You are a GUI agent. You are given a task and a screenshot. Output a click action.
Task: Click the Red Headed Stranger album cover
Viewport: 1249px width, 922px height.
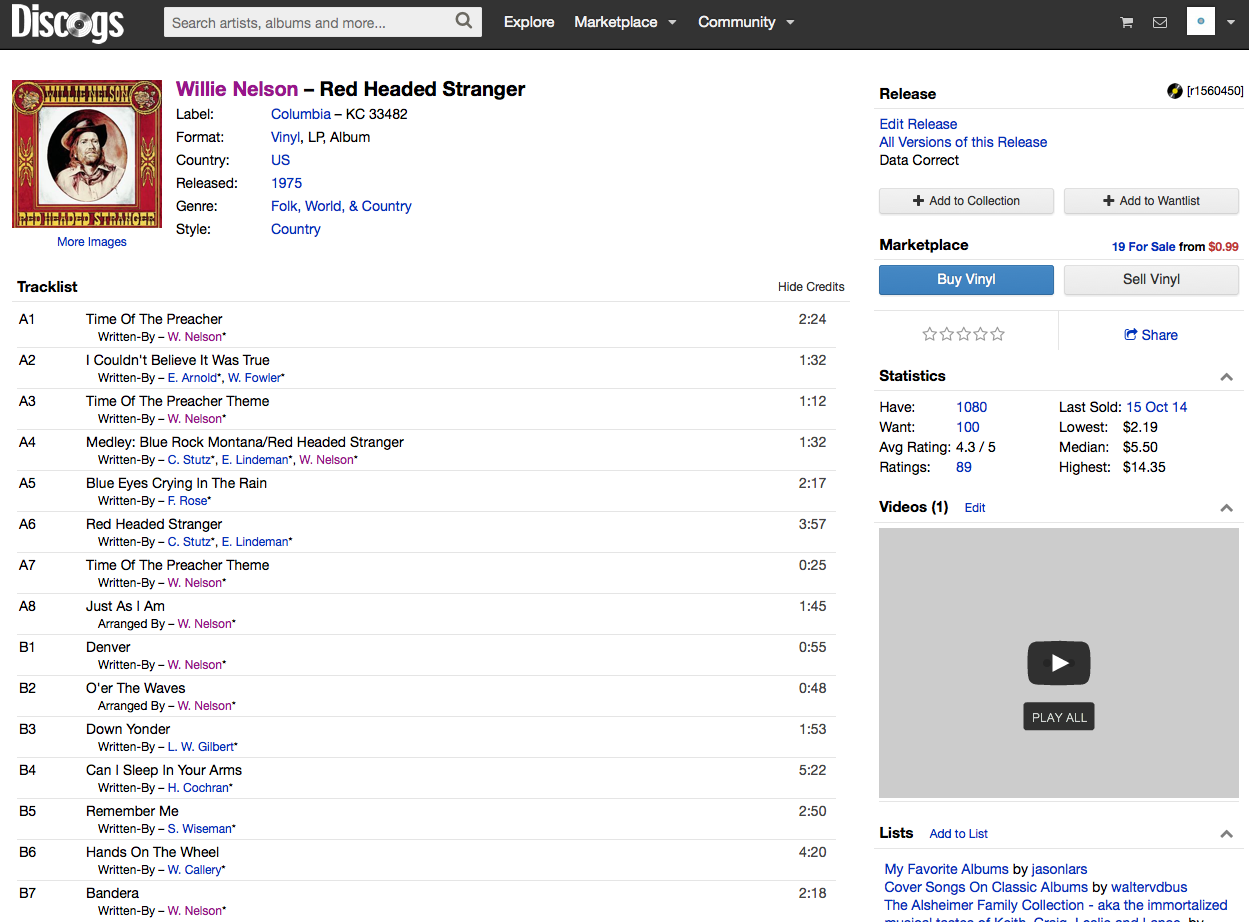87,154
